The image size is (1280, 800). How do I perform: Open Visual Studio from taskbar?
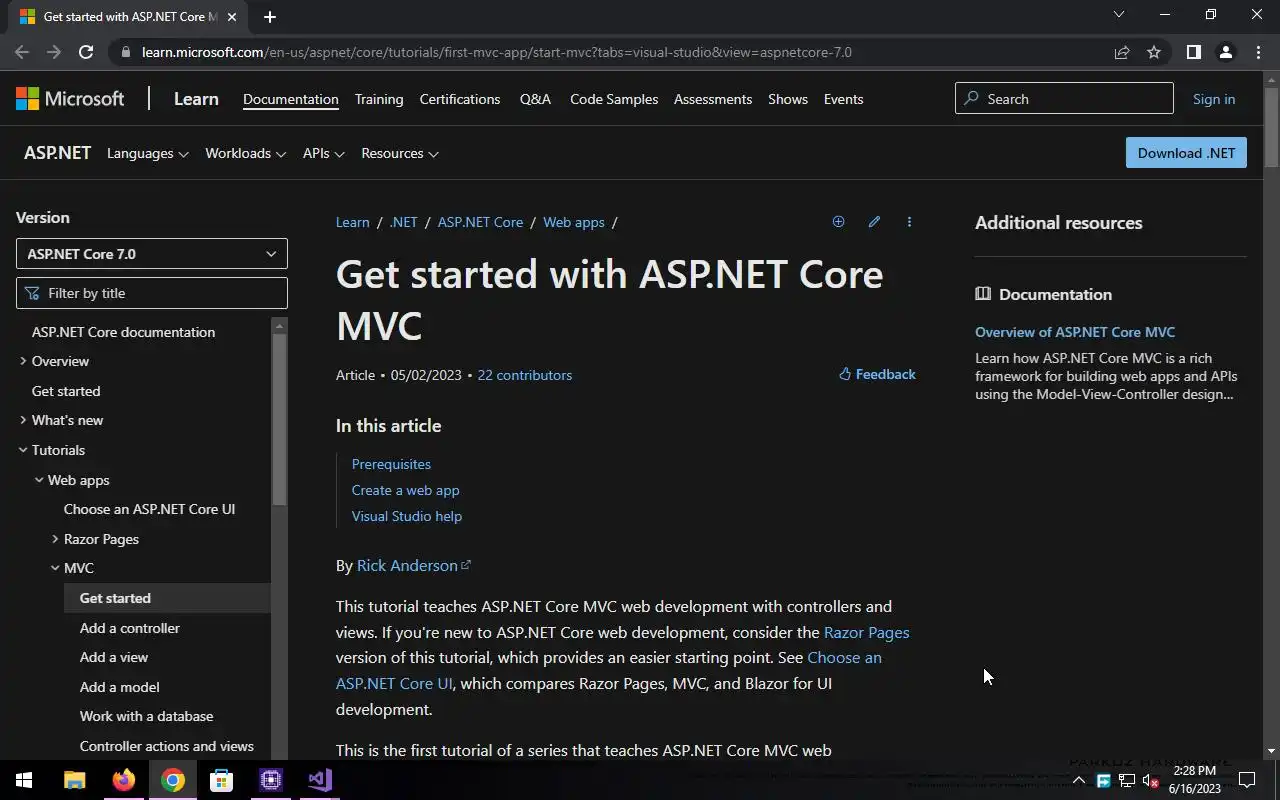(x=320, y=780)
